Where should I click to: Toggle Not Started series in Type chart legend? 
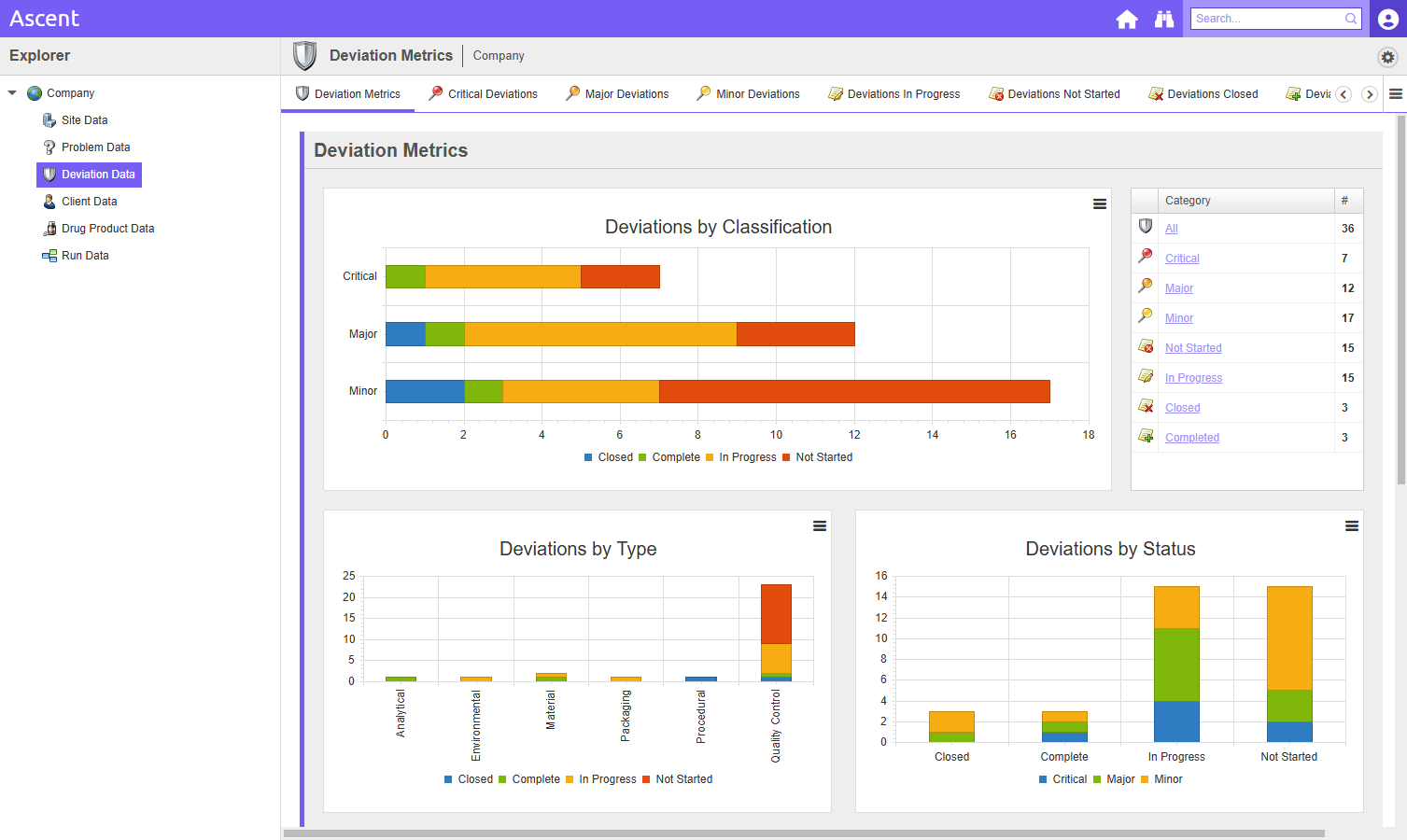tap(678, 779)
